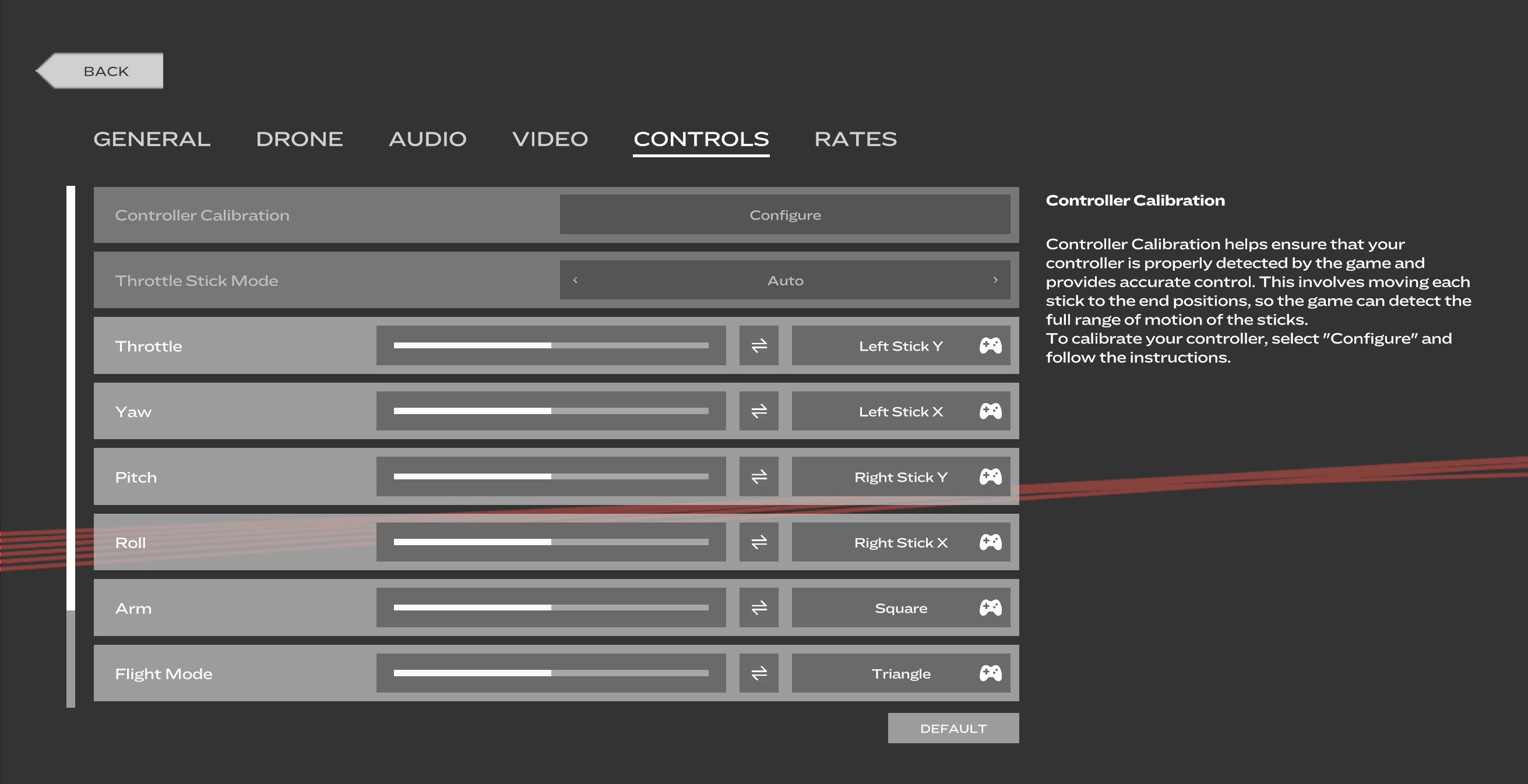Image resolution: width=1528 pixels, height=784 pixels.
Task: Rebind Yaw via Left Stick X button
Action: tap(900, 411)
